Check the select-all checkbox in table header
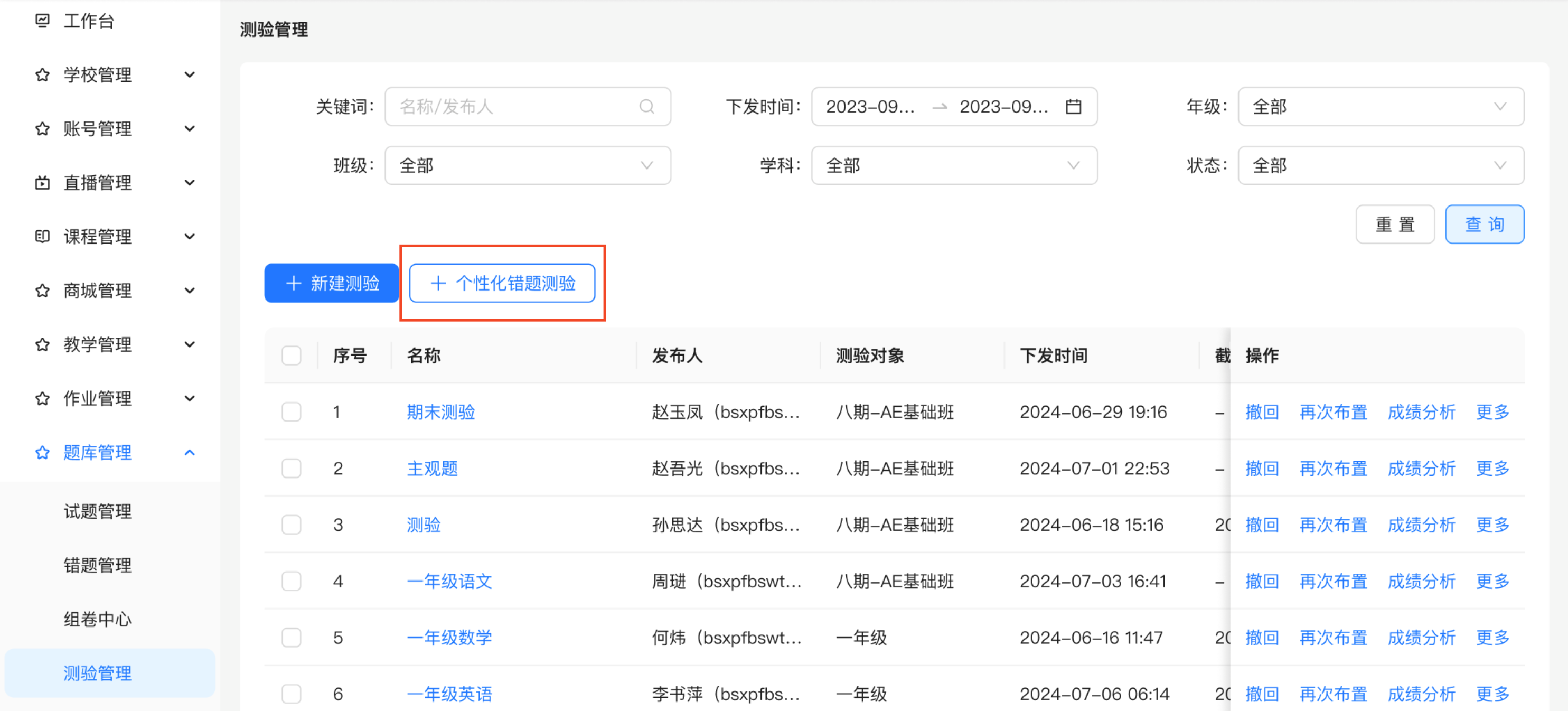1568x711 pixels. [291, 355]
